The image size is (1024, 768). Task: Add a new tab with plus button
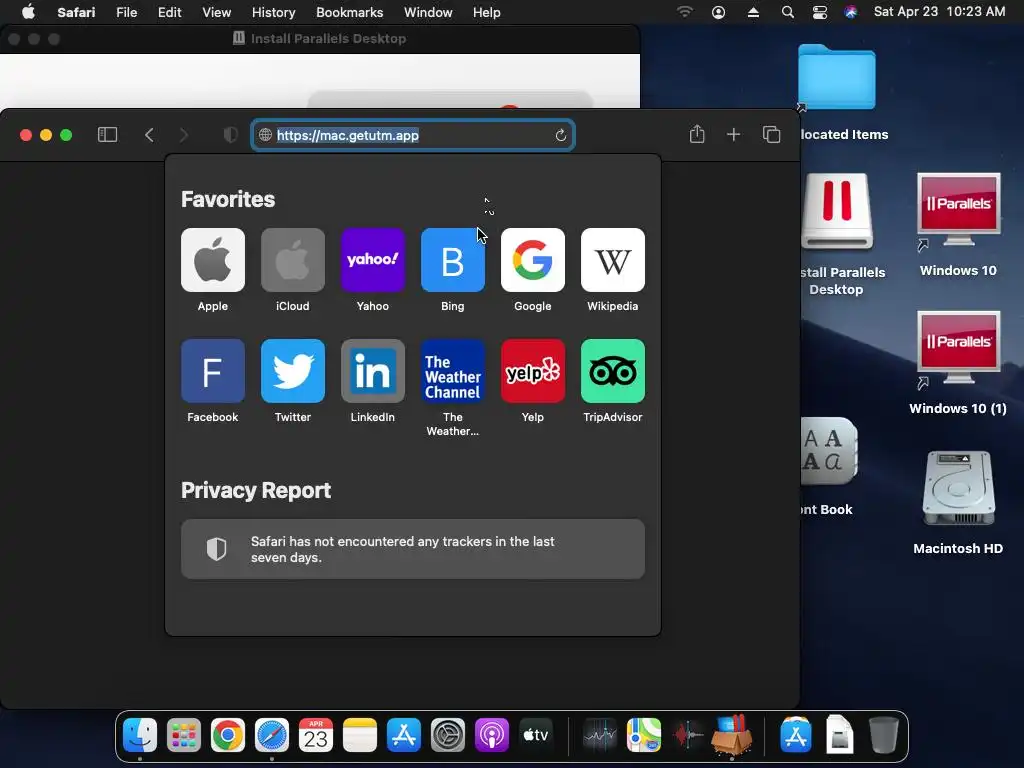click(x=733, y=135)
